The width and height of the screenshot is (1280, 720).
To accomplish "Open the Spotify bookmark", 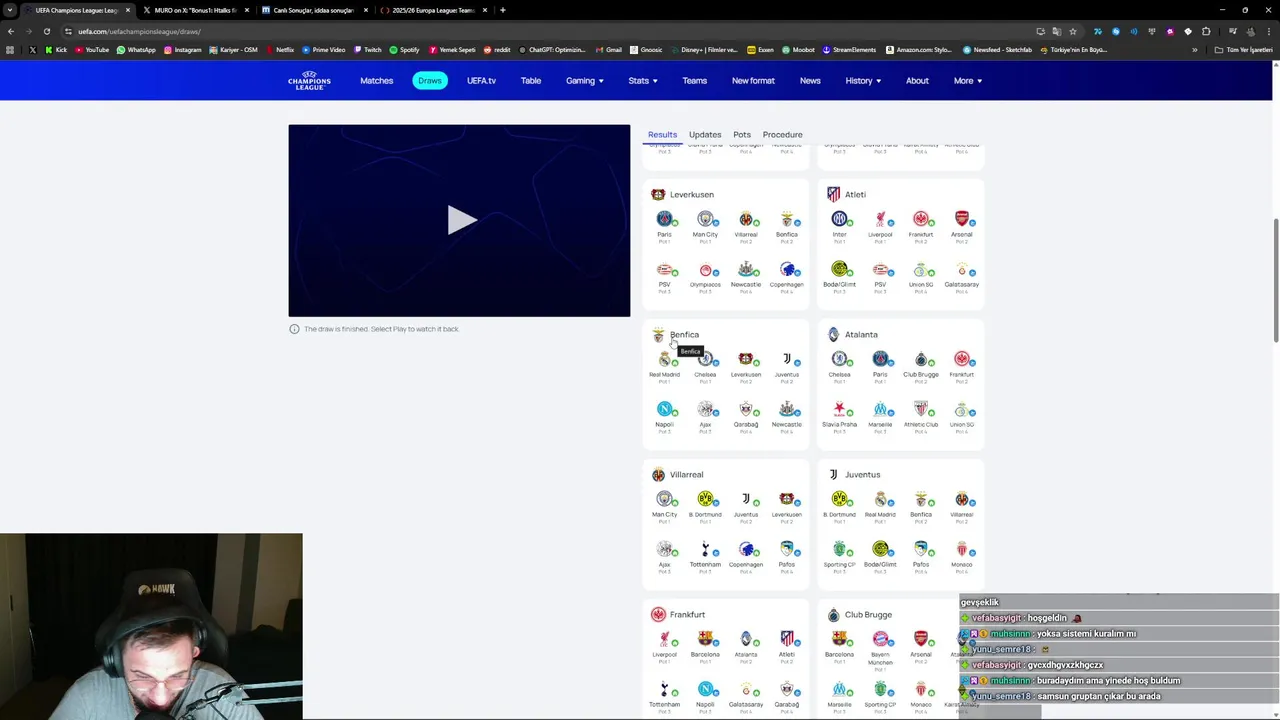I will (404, 49).
